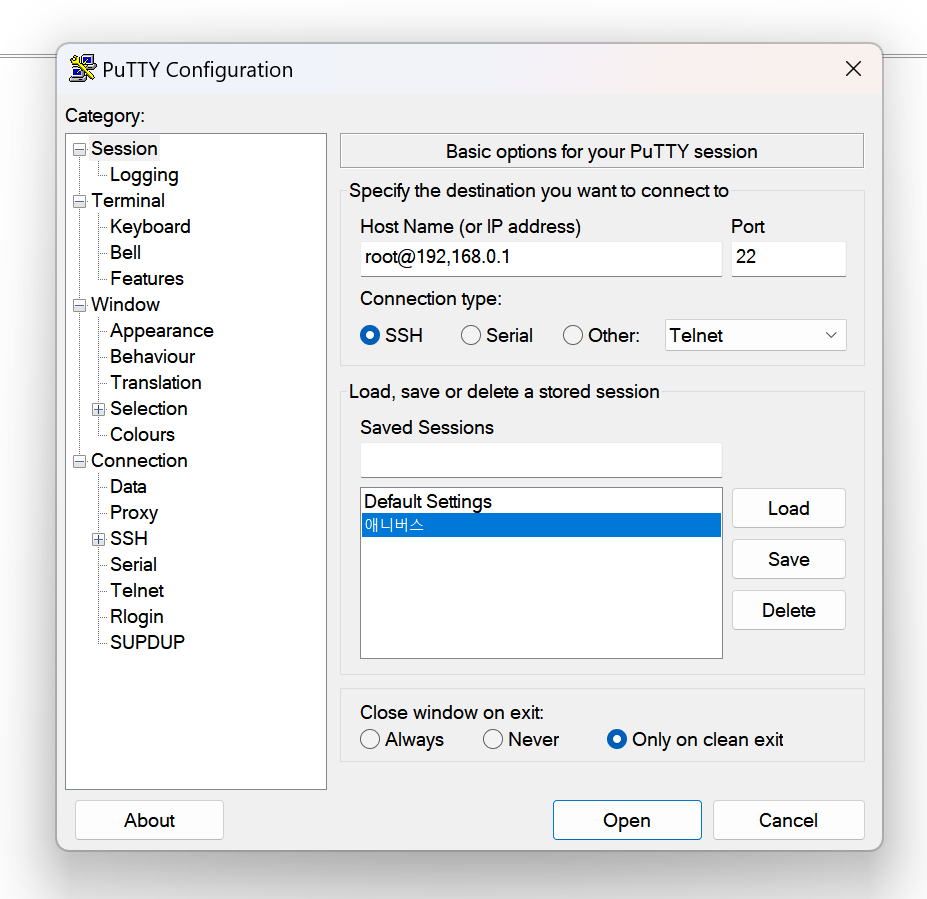927x899 pixels.
Task: Choose Always for close window on exit
Action: (x=370, y=739)
